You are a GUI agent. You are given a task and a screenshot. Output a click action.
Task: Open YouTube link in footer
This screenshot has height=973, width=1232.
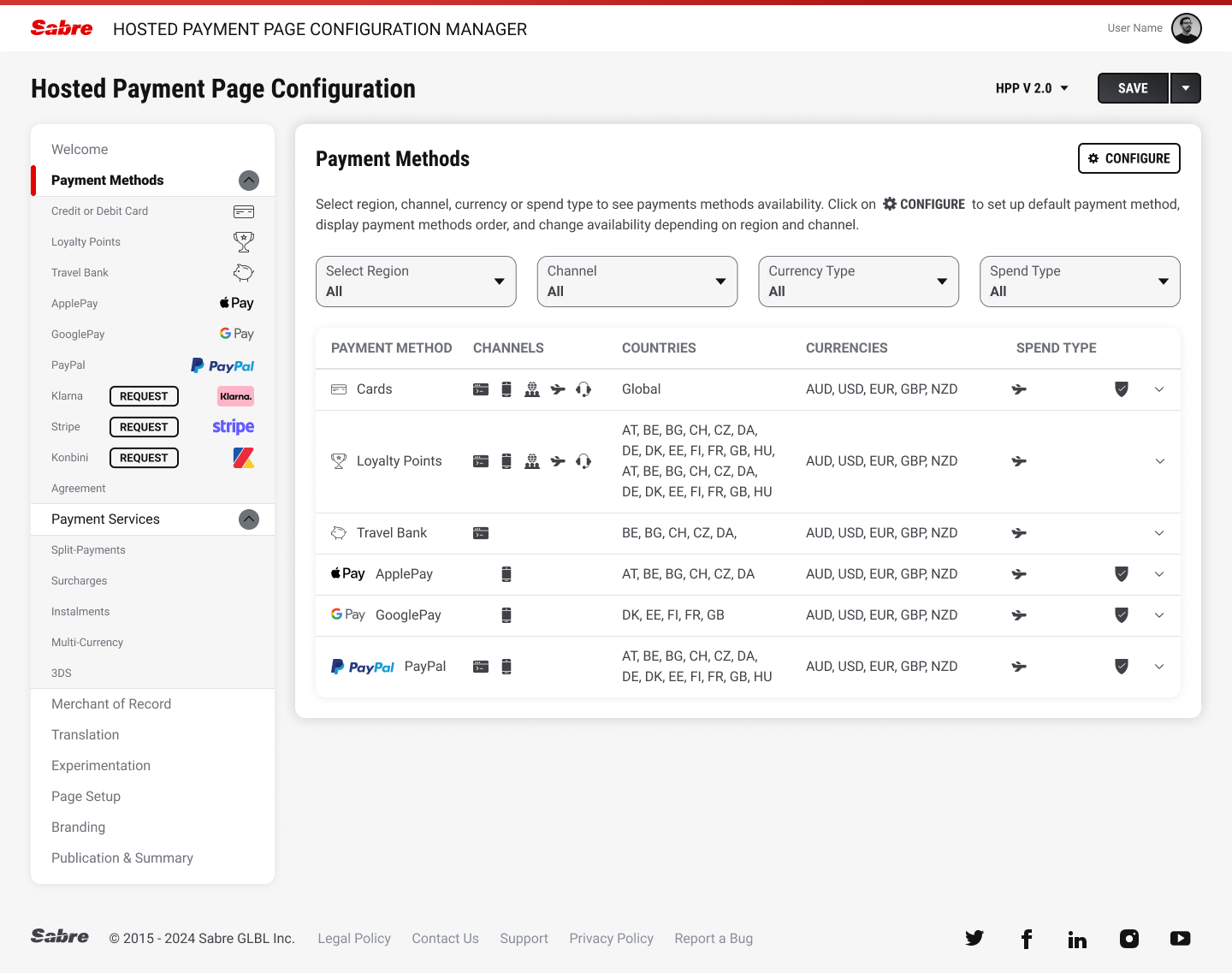click(x=1181, y=939)
